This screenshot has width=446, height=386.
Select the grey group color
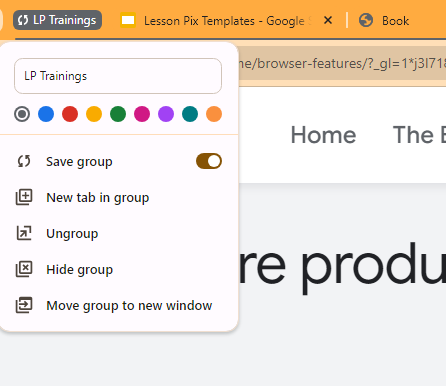click(22, 114)
